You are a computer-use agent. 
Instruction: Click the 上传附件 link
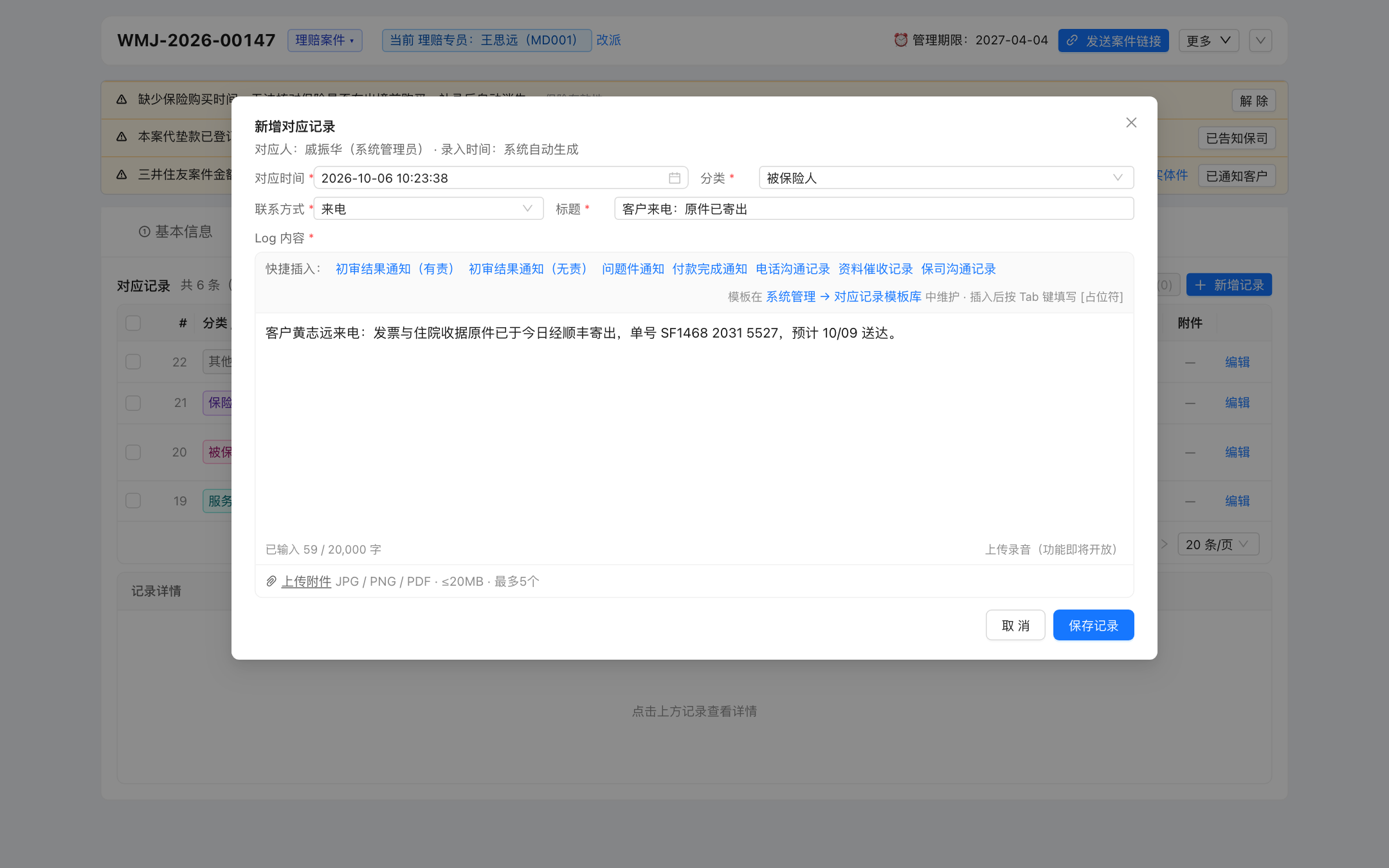point(307,581)
